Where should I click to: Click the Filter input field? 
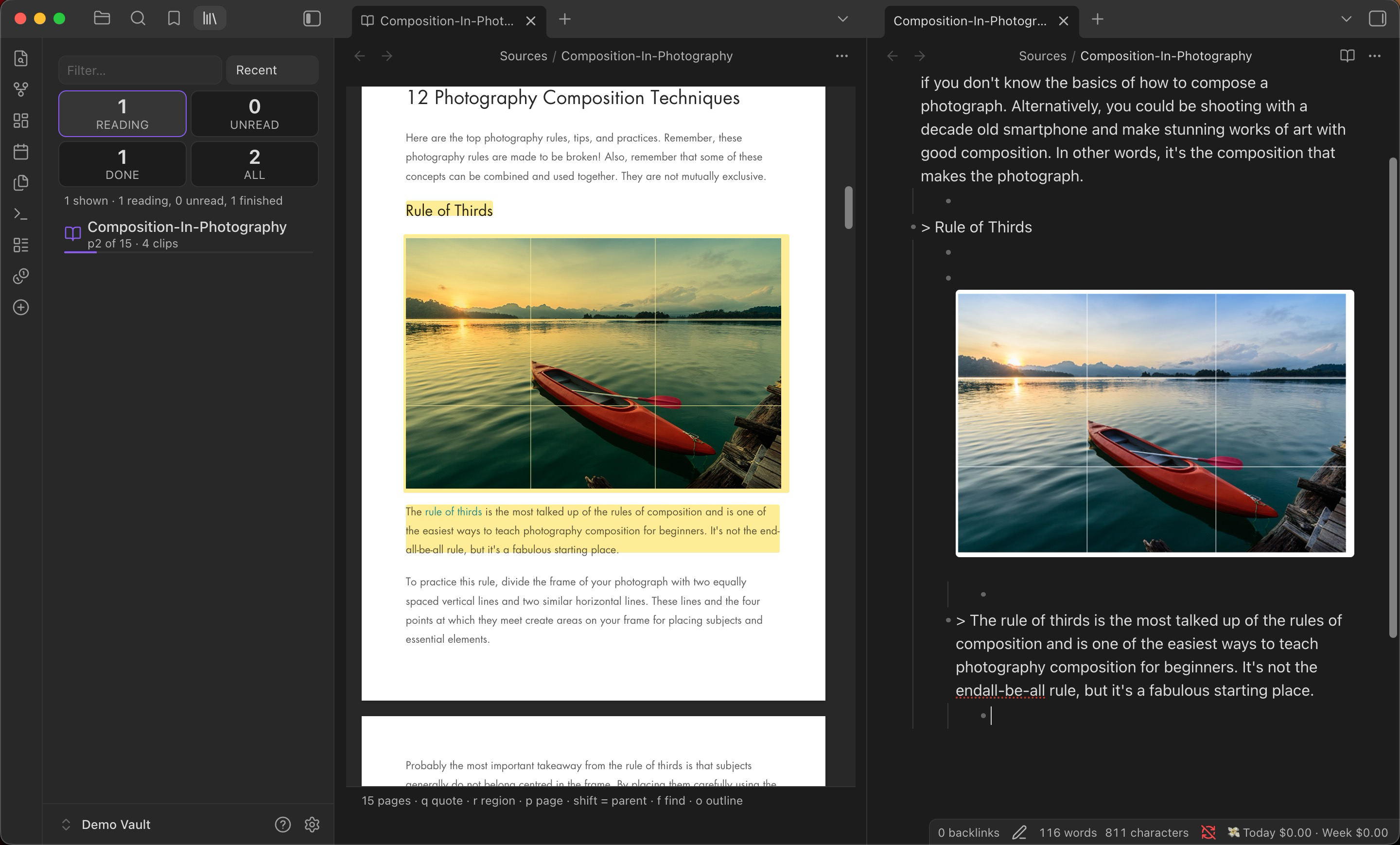point(140,70)
